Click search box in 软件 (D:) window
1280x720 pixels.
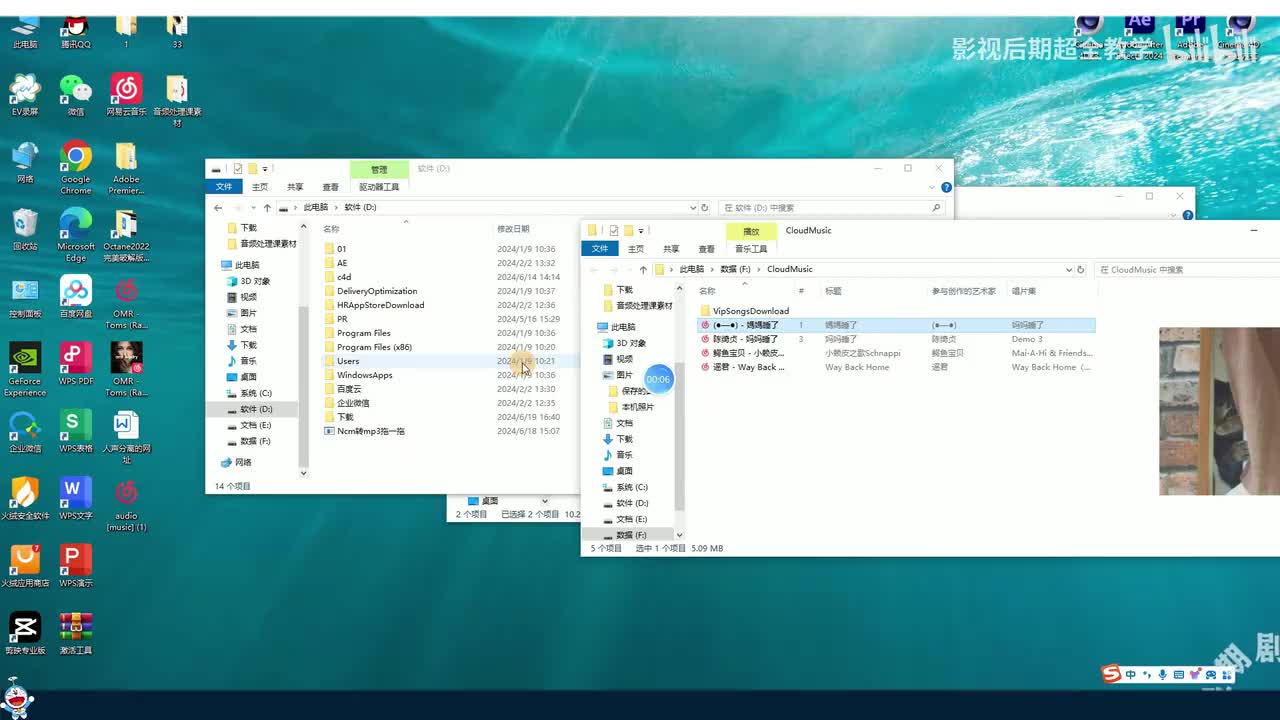click(x=830, y=208)
